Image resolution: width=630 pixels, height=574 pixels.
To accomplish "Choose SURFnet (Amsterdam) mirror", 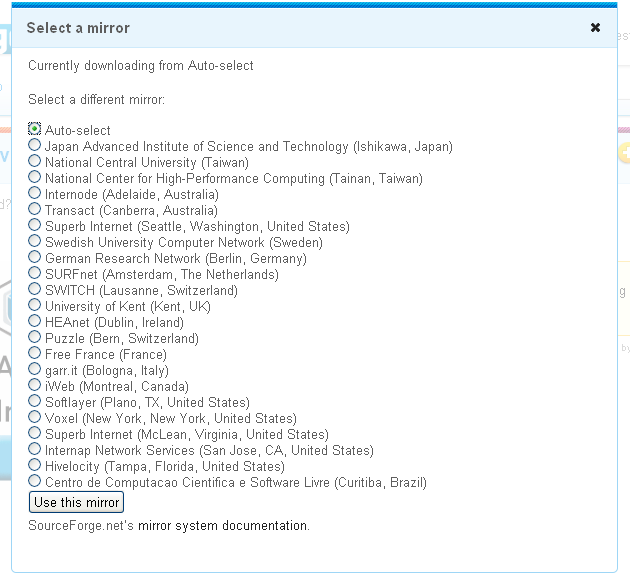I will click(x=35, y=274).
